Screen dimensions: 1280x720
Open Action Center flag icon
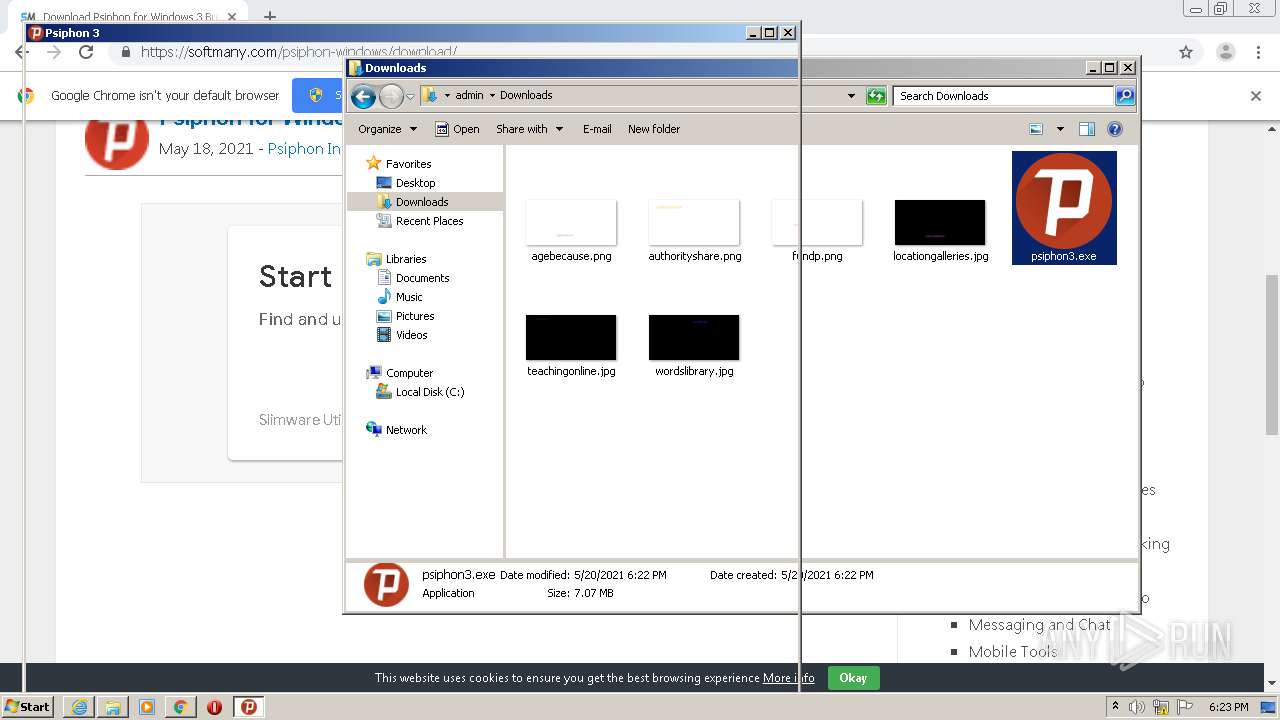point(1183,707)
